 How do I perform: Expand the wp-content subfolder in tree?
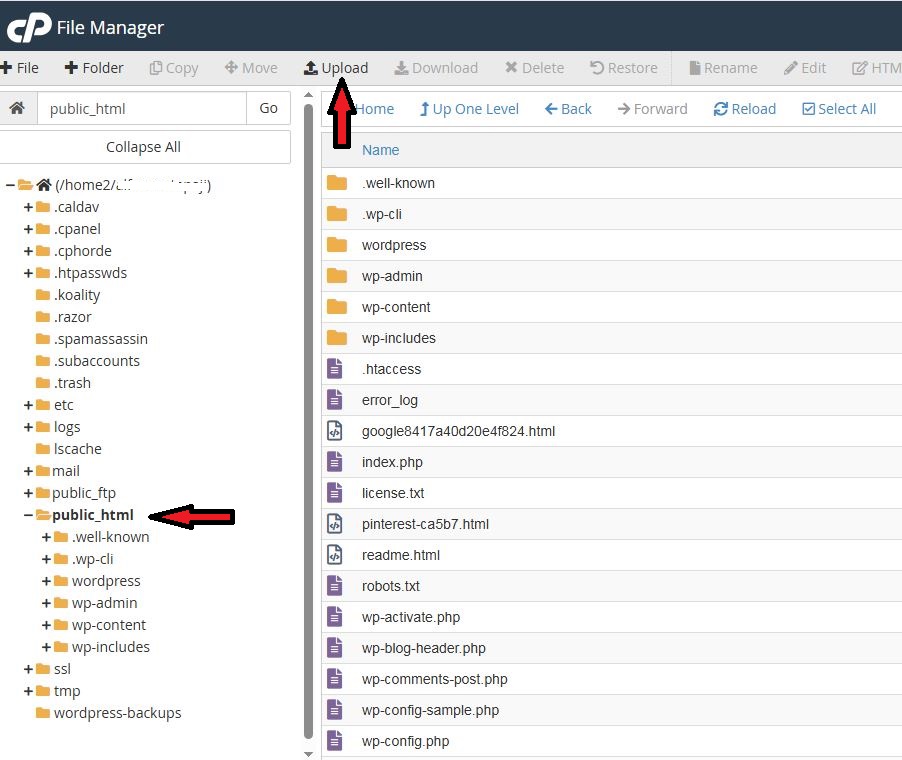pyautogui.click(x=47, y=625)
